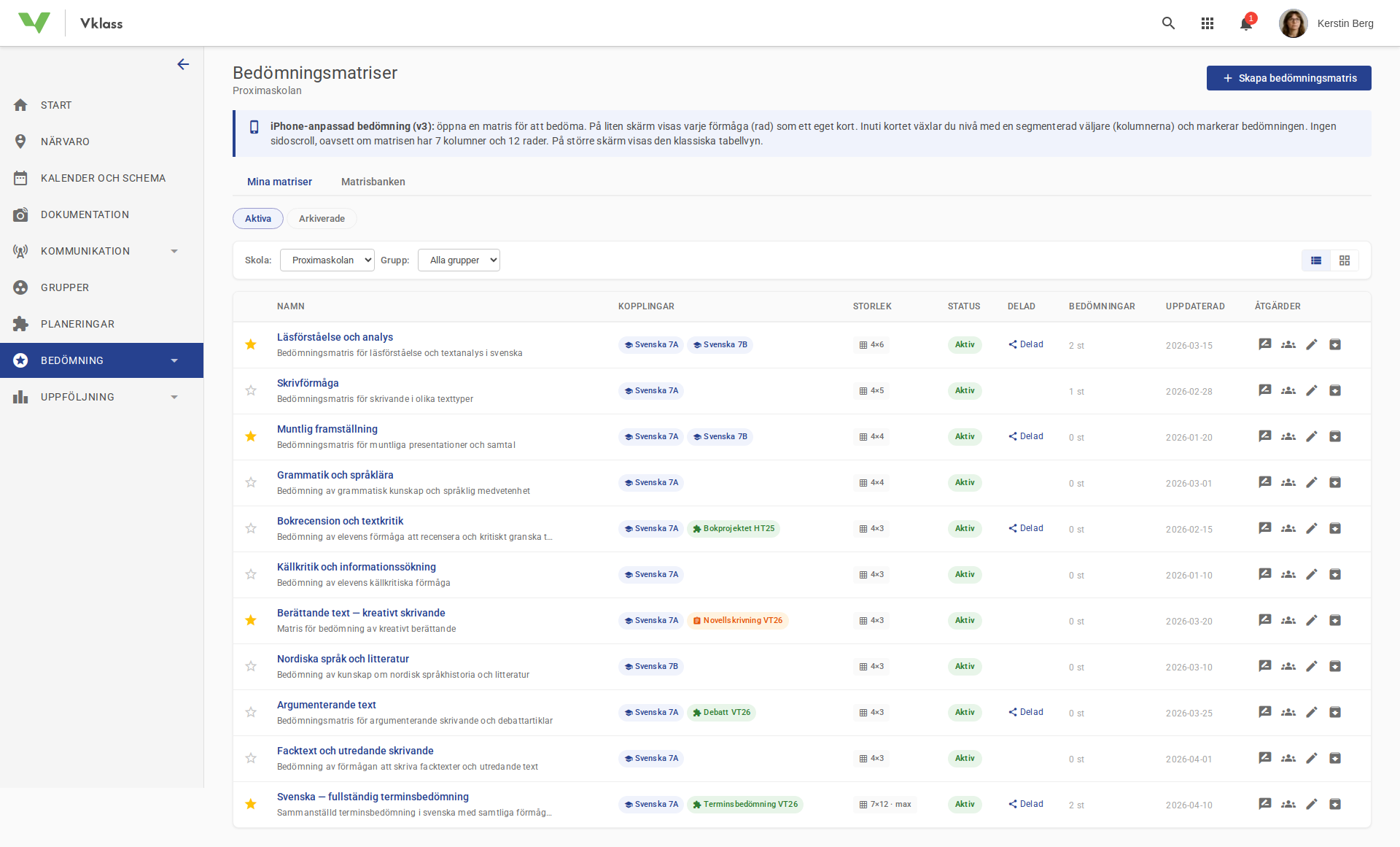1400x847 pixels.
Task: Click Delad on Muntlig framställning row
Action: (1026, 436)
